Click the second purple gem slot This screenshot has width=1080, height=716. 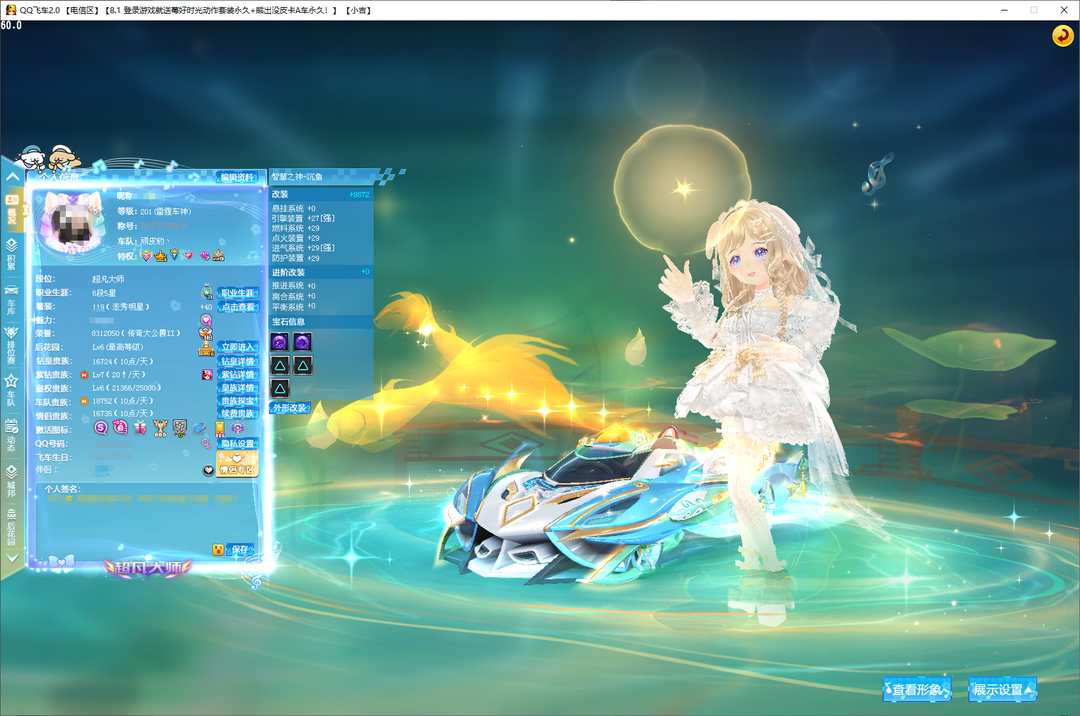click(x=302, y=342)
